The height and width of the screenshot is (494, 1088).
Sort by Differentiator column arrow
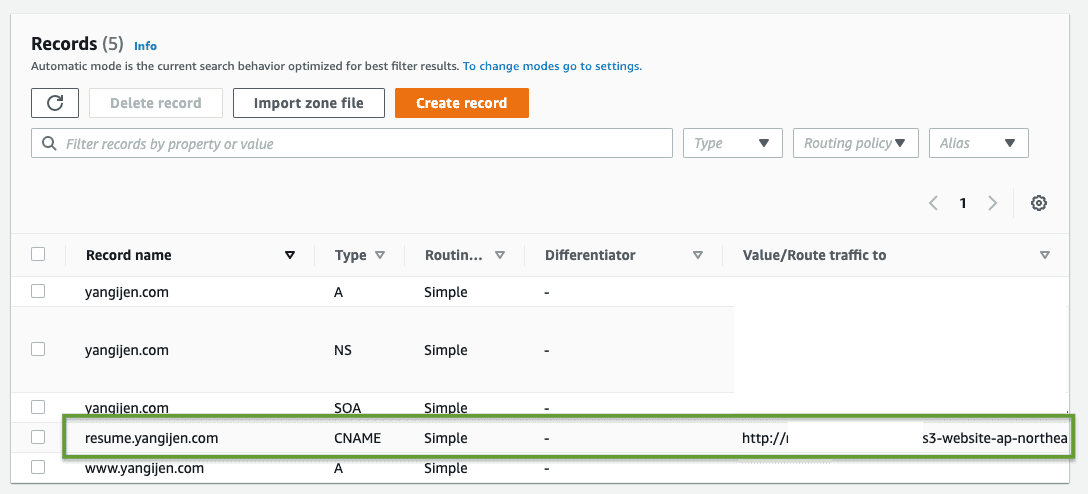698,255
